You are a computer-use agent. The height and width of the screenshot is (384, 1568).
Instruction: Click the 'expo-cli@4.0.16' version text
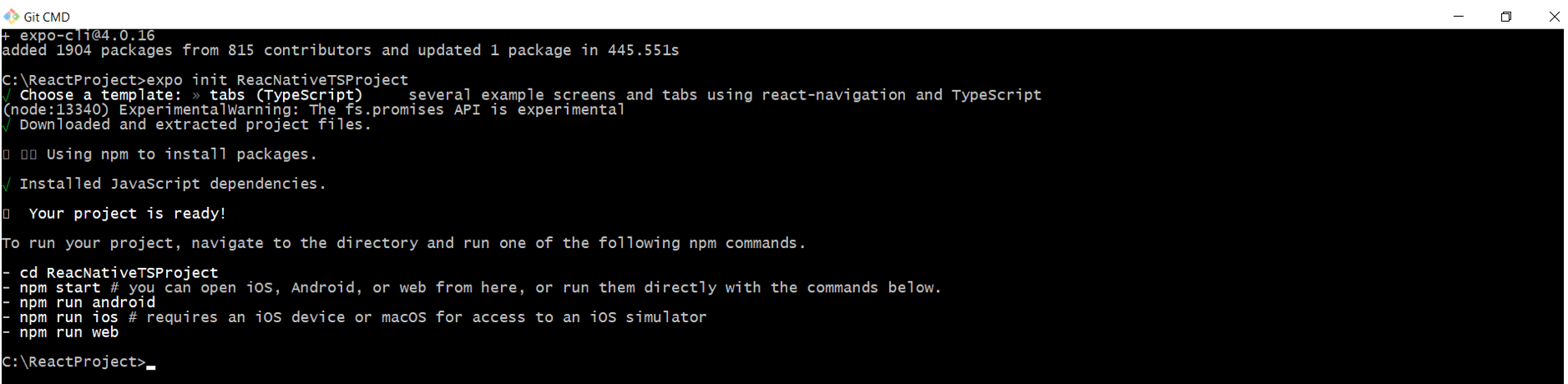[88, 36]
